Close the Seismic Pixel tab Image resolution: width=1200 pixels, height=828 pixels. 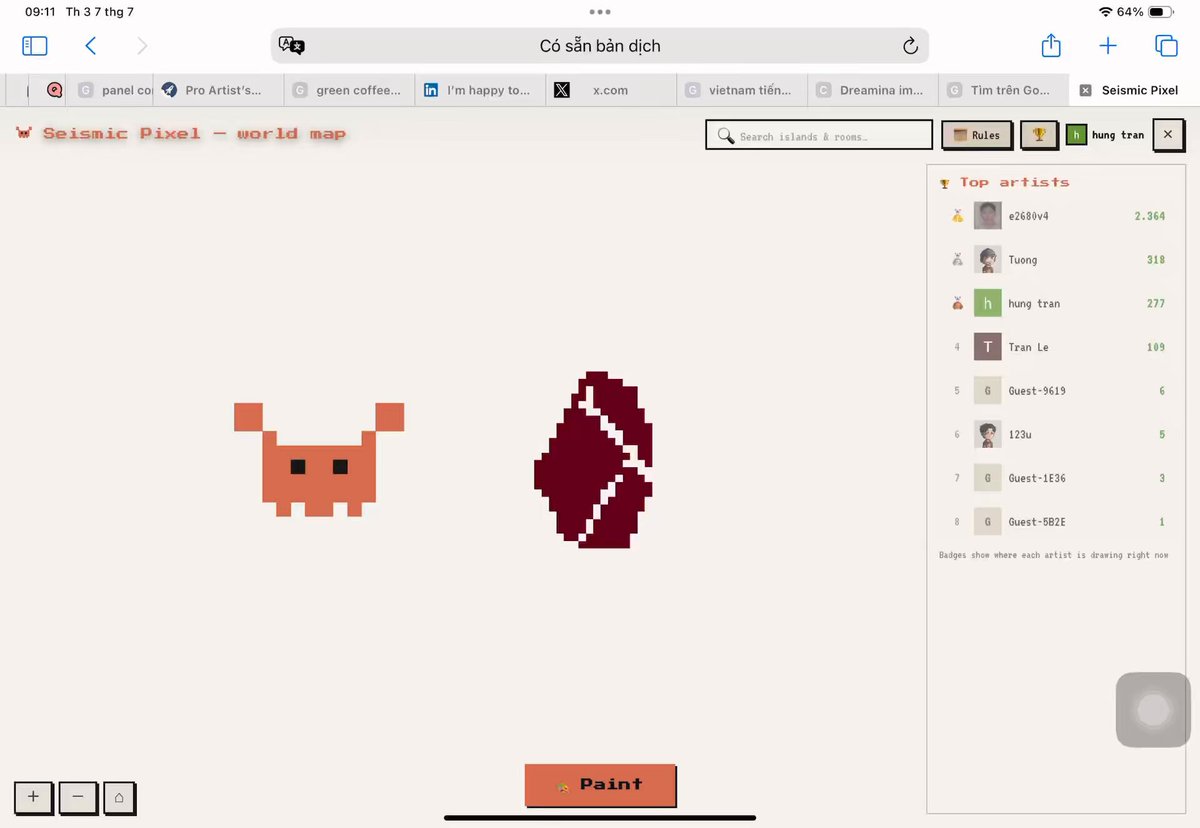pyautogui.click(x=1085, y=90)
